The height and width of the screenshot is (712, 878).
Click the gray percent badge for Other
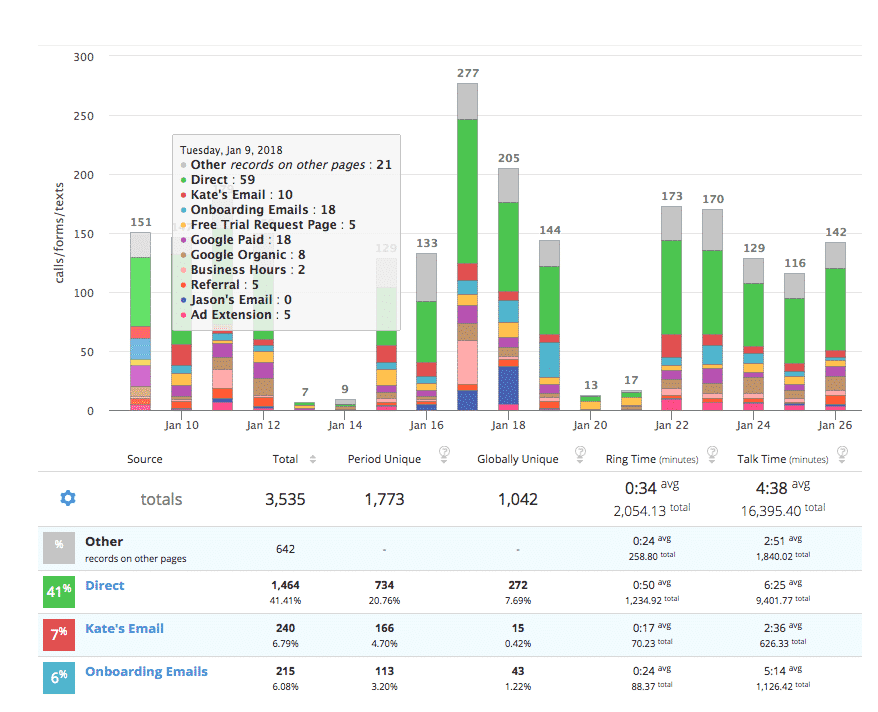click(59, 548)
